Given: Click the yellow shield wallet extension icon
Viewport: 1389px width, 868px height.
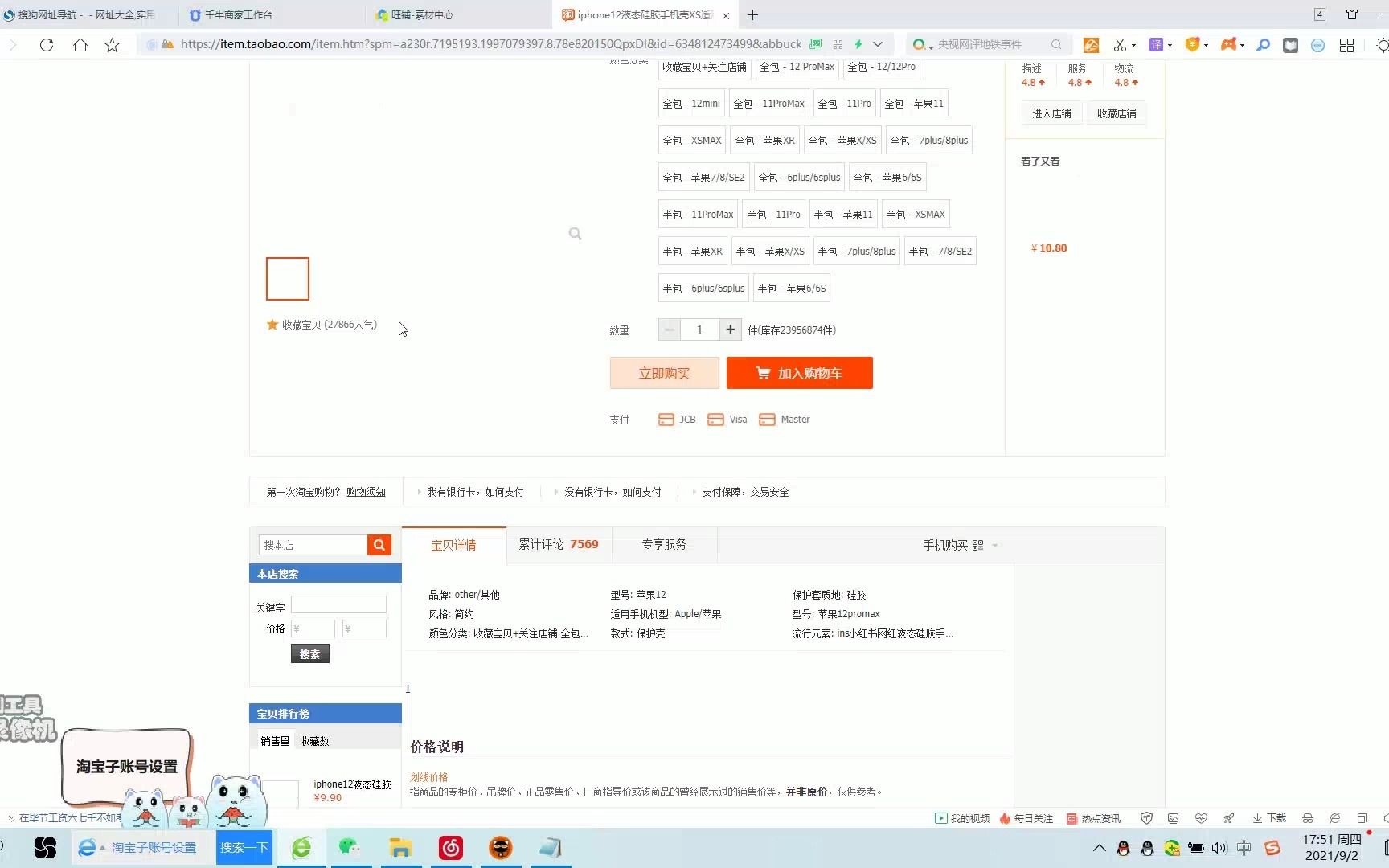Looking at the screenshot, I should [1192, 45].
